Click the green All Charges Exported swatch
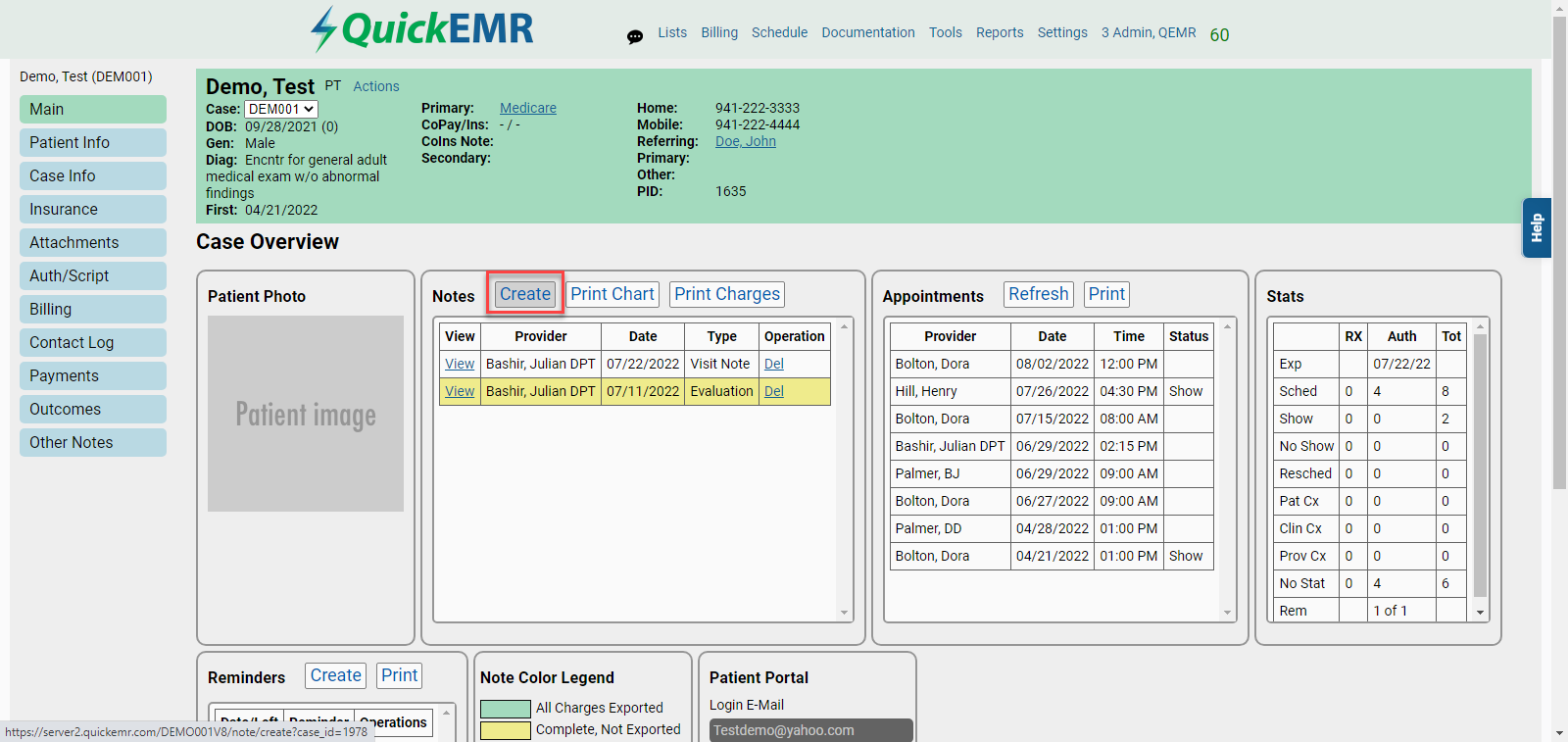1568x742 pixels. coord(506,709)
